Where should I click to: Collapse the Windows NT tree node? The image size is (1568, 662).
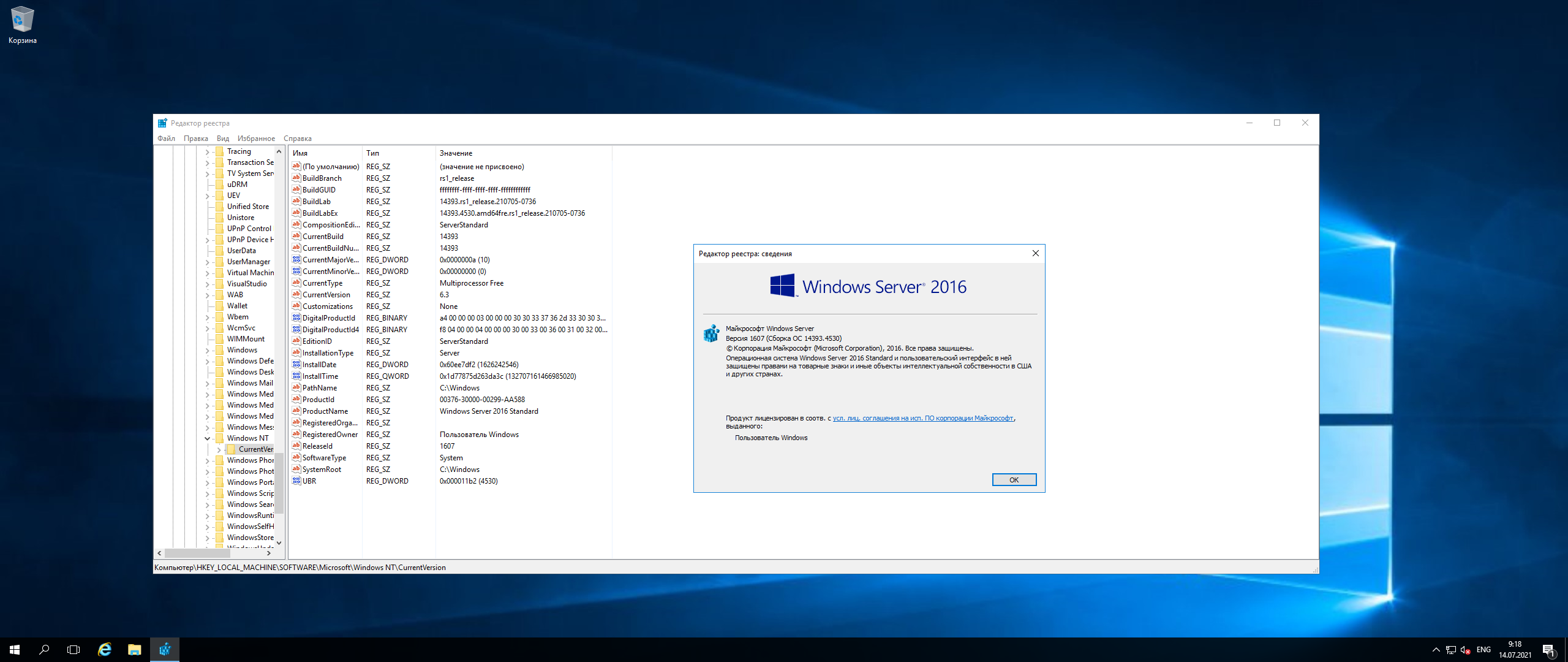click(207, 438)
